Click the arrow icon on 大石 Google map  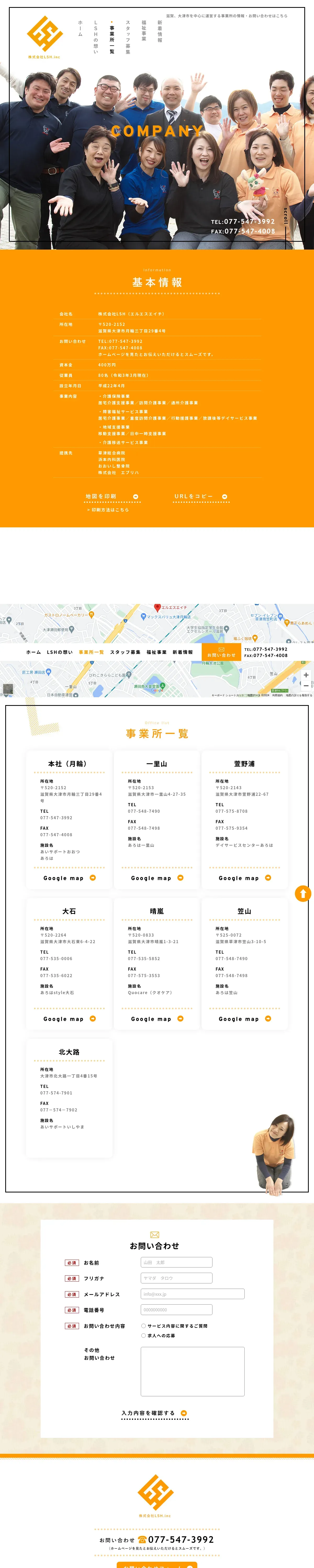(93, 1018)
